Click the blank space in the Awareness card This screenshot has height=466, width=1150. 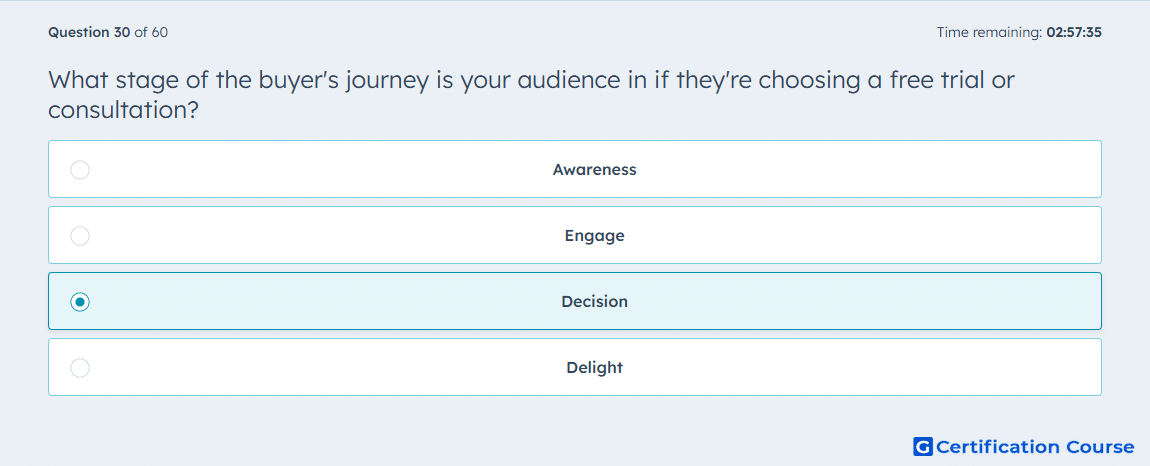pyautogui.click(x=843, y=169)
